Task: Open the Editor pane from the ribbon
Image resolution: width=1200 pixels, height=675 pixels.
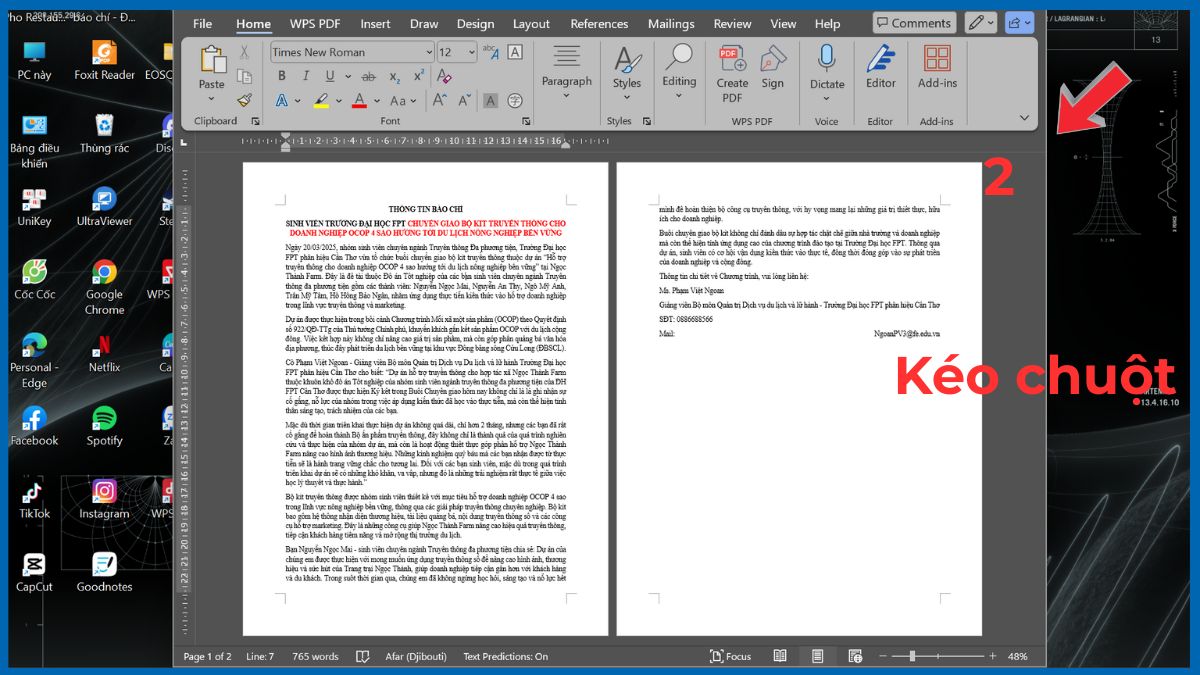Action: pos(880,68)
